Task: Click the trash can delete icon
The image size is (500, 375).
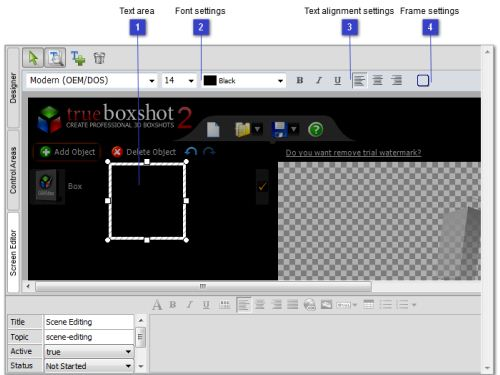Action: pyautogui.click(x=99, y=58)
